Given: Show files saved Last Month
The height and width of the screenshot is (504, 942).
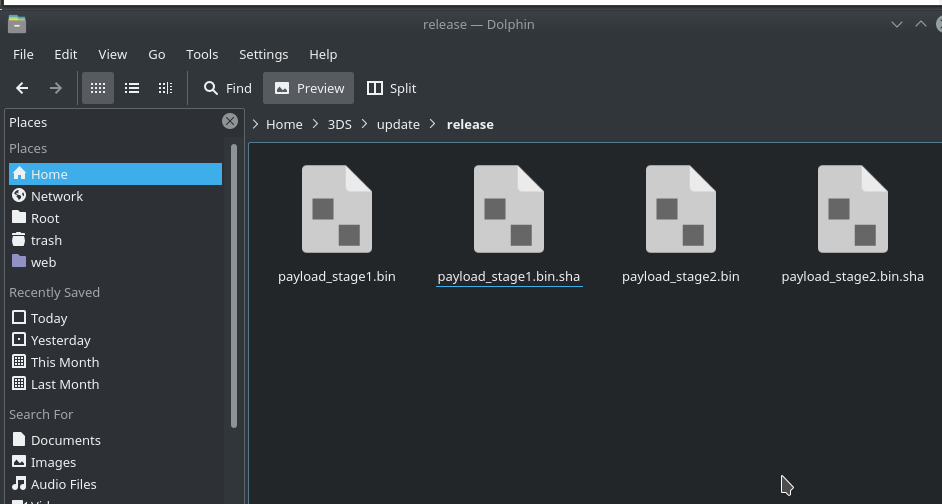Looking at the screenshot, I should (115, 384).
